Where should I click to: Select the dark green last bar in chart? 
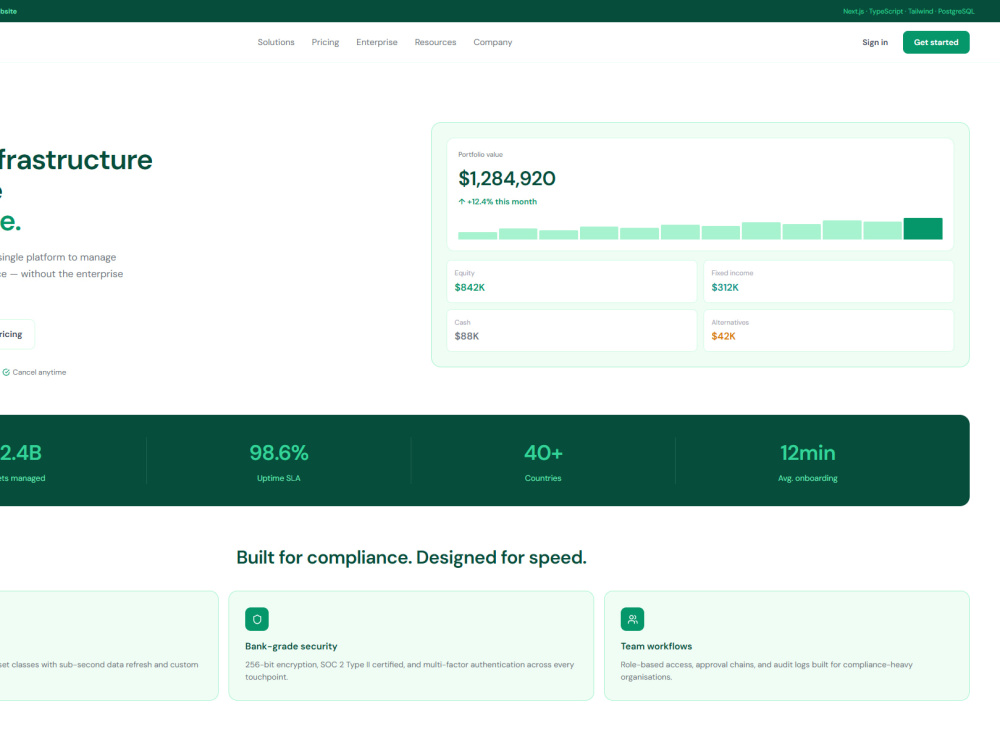point(922,228)
